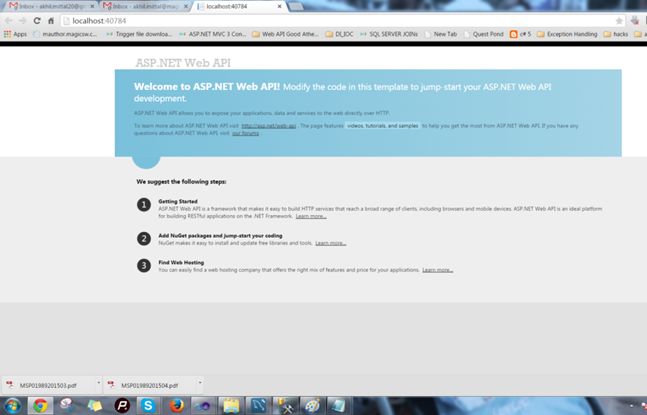The image size is (647, 415).
Task: Open File Explorer folder on the taskbar
Action: [x=231, y=406]
